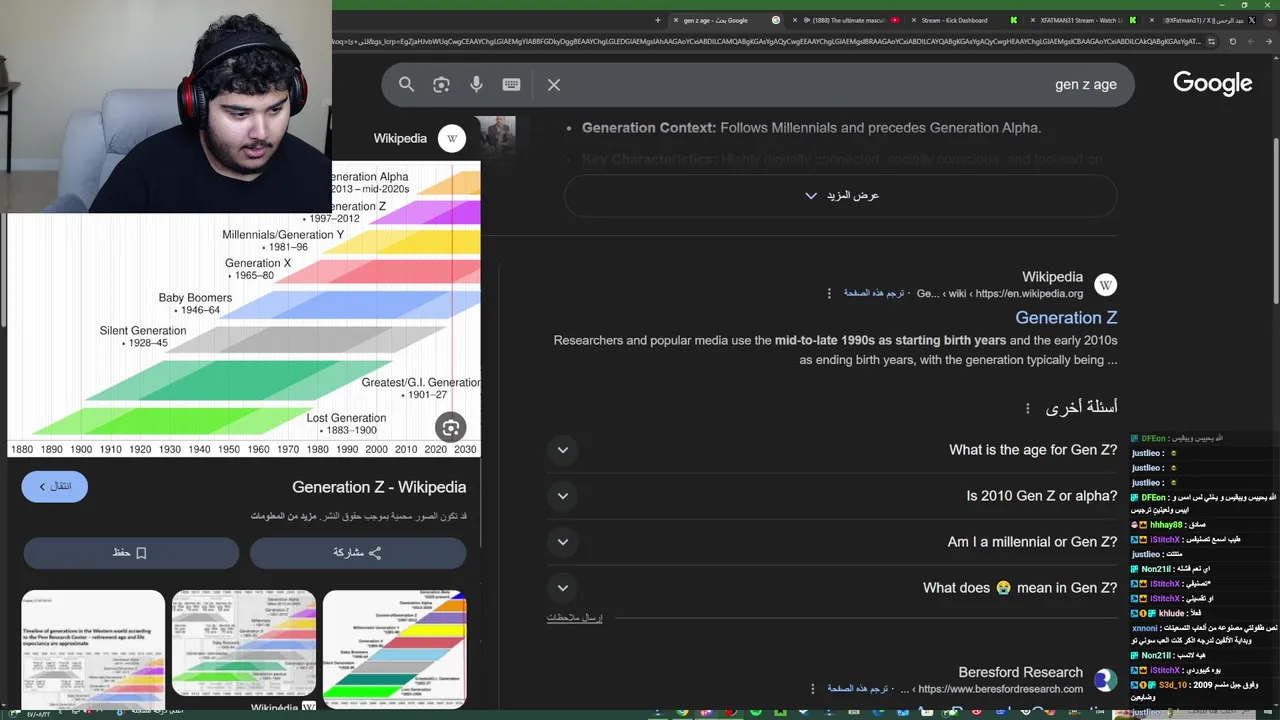Screen dimensions: 1280x720
Task: Close the Stream - Kick Dashboard tab
Action: (914, 20)
